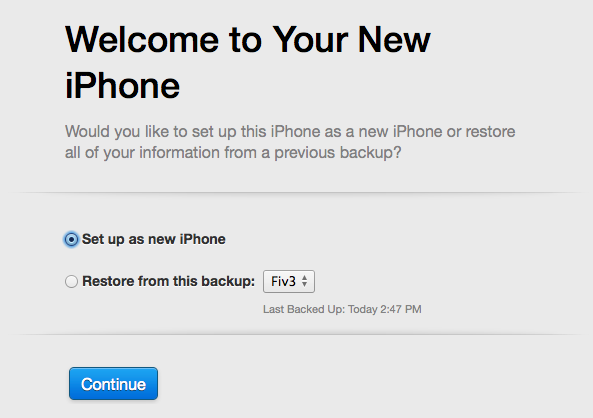This screenshot has width=593, height=418.
Task: Click the 'Set up as new iPhone' label text
Action: click(x=154, y=239)
